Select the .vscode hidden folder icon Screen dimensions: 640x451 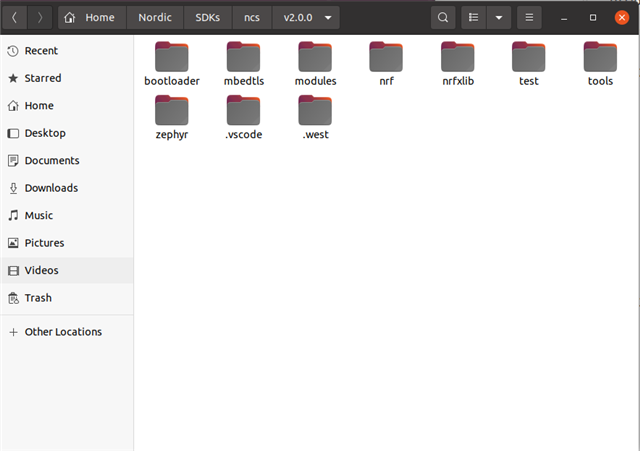[x=243, y=110]
